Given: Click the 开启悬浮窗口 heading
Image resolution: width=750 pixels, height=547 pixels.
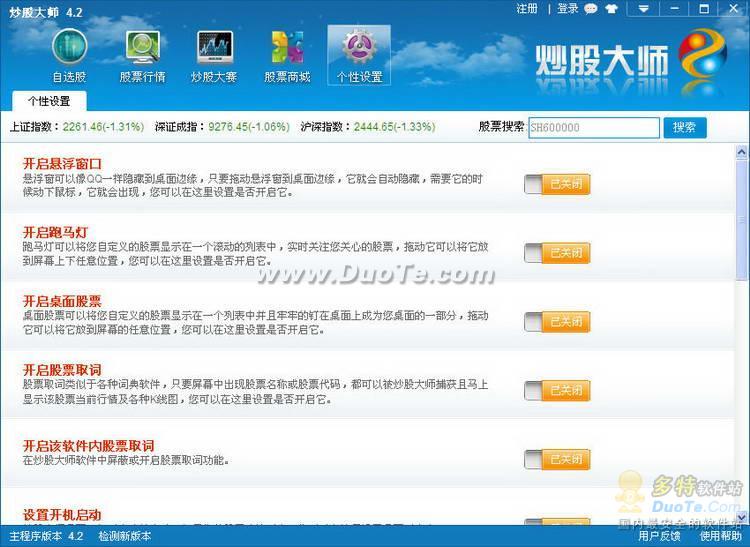Looking at the screenshot, I should (62, 164).
